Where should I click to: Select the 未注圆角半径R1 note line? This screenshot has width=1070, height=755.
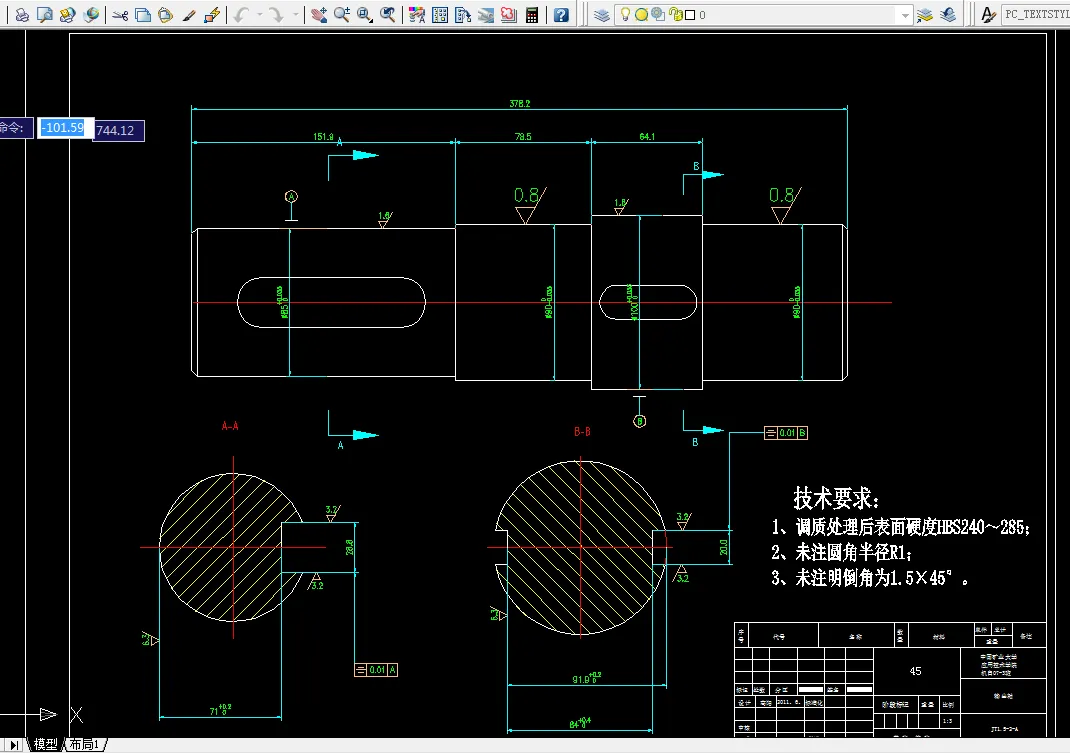(842, 552)
